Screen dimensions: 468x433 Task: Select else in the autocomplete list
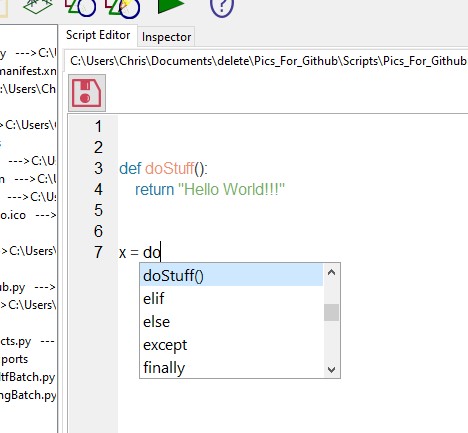231,322
